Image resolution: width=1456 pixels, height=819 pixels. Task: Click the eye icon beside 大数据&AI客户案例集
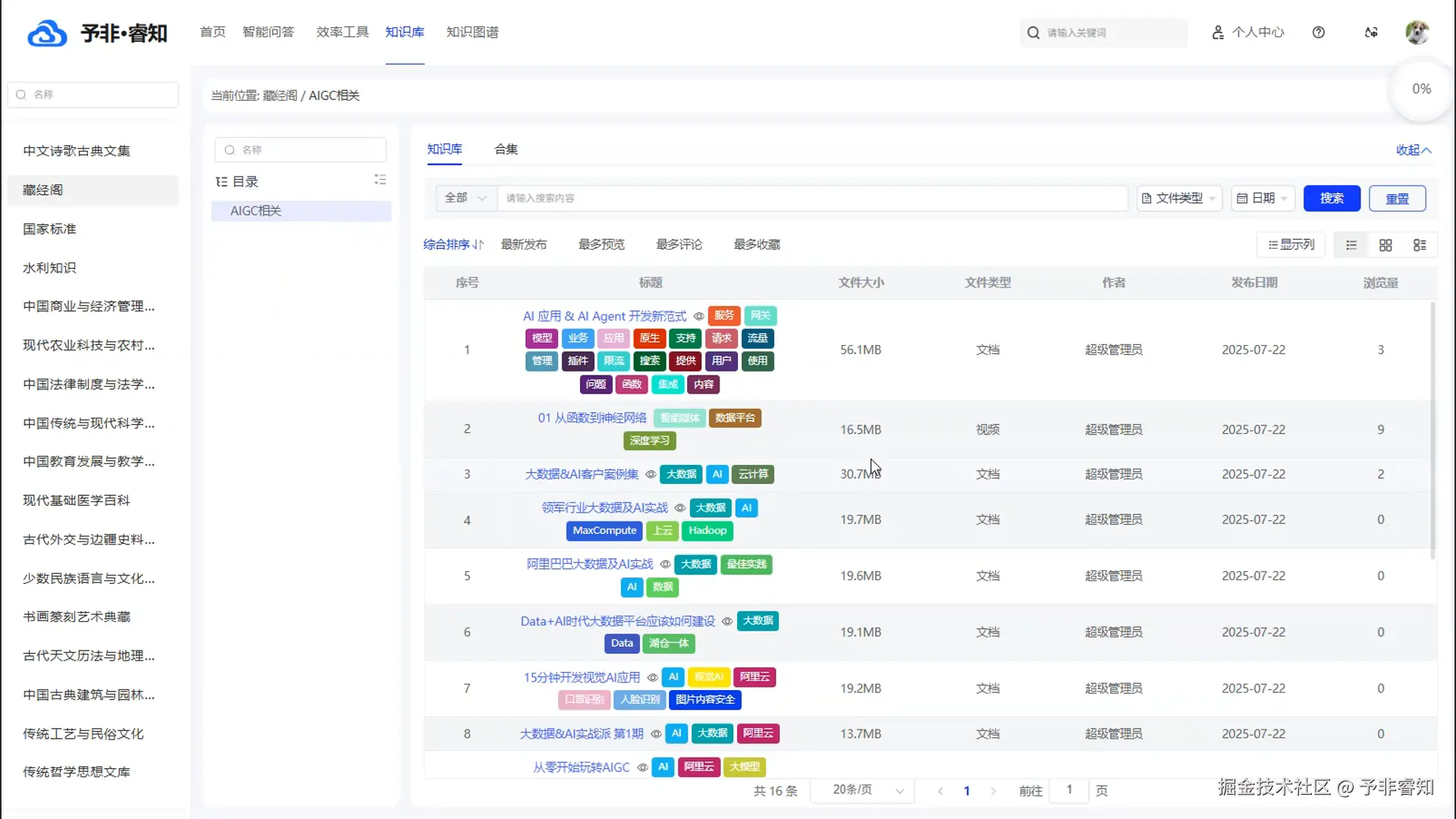coord(651,475)
